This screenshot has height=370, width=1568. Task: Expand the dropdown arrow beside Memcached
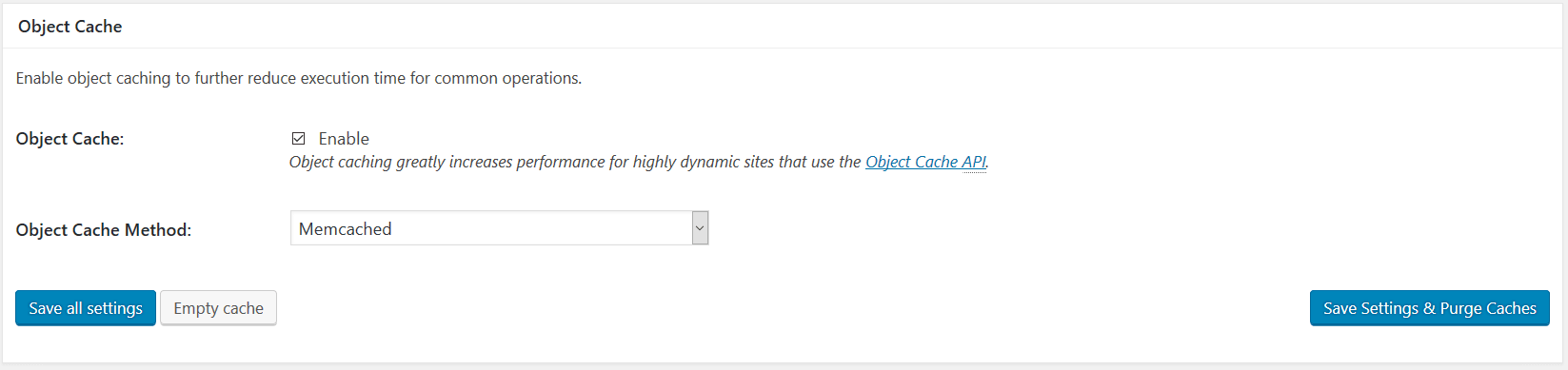tap(700, 228)
